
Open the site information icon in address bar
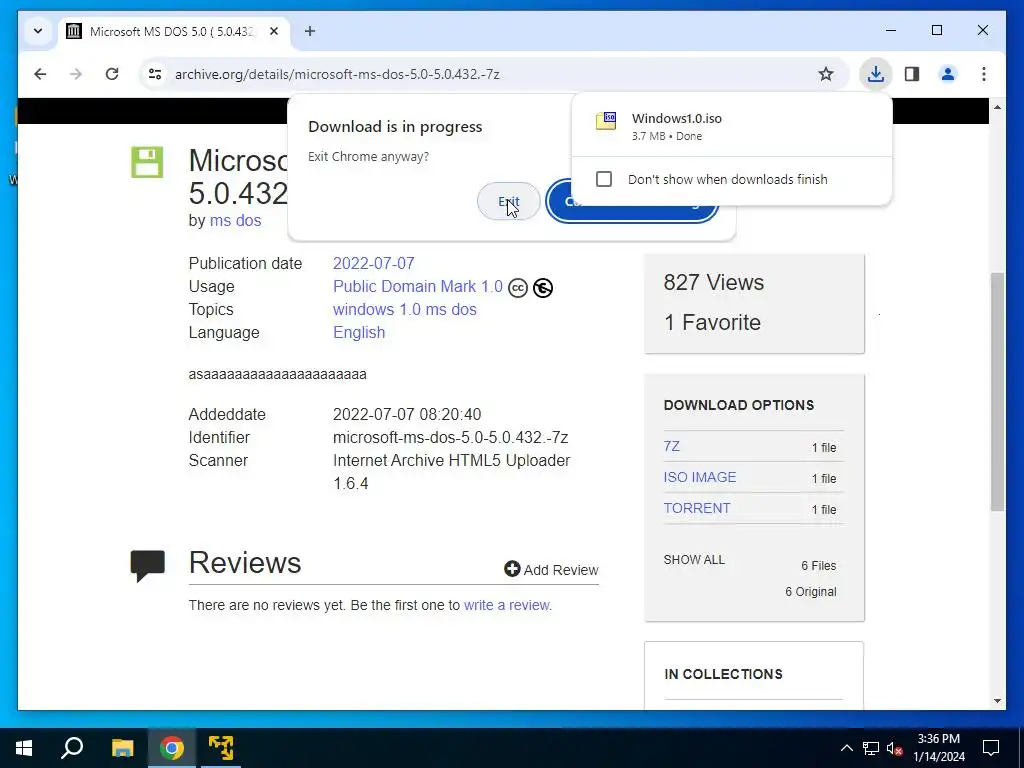coord(155,74)
